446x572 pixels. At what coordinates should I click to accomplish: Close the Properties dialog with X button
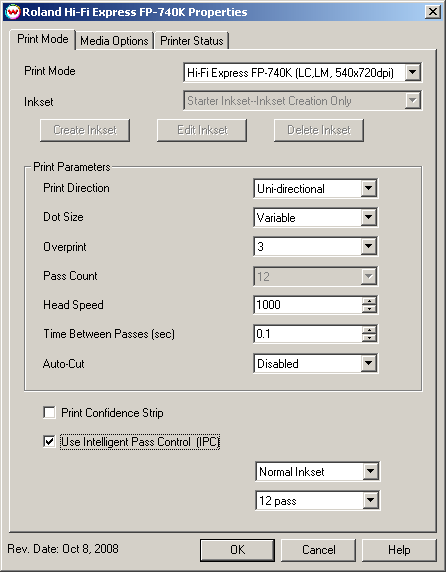(x=433, y=12)
